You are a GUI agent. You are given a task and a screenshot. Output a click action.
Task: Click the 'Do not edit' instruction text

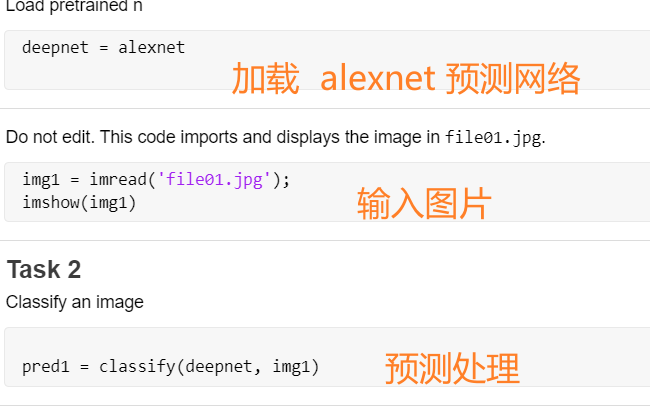(276, 137)
